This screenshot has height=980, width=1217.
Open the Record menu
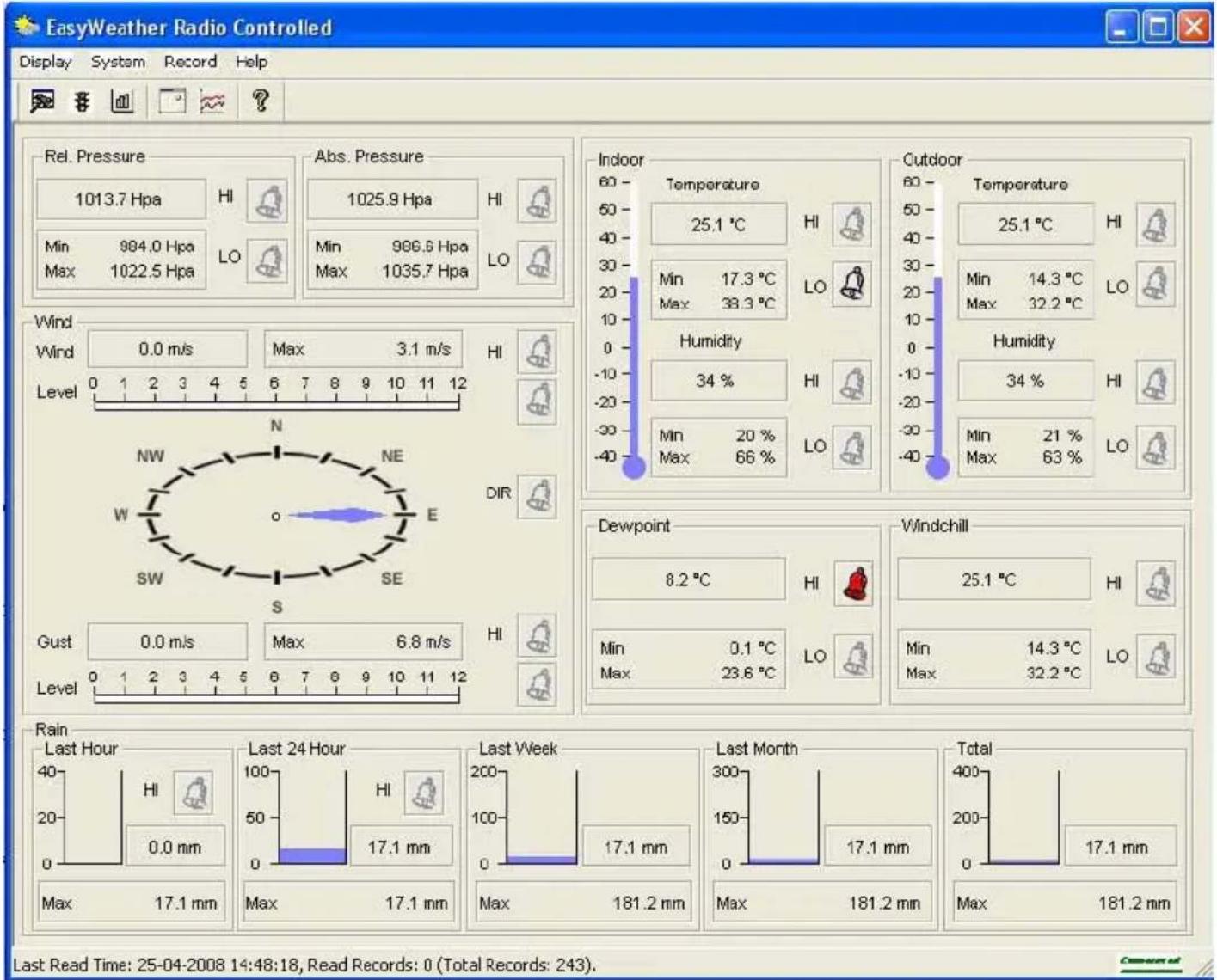click(190, 62)
